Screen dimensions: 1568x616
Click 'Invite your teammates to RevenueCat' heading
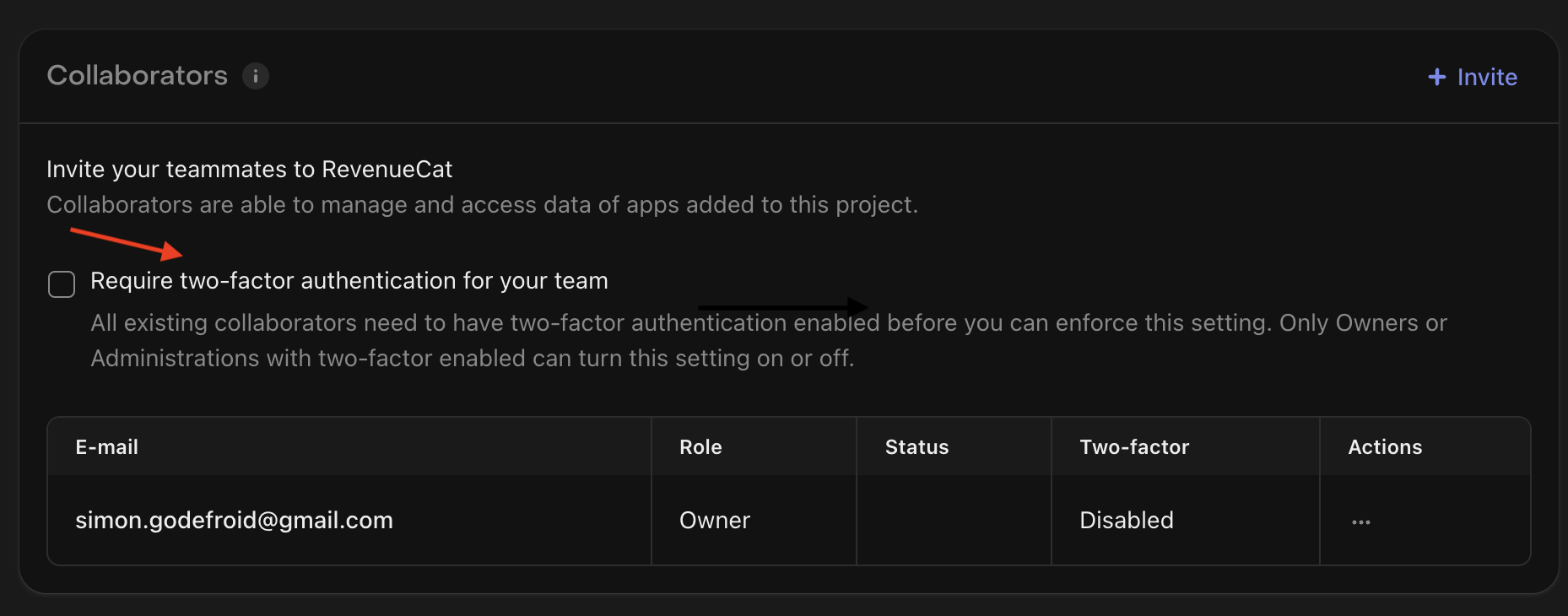[x=249, y=170]
